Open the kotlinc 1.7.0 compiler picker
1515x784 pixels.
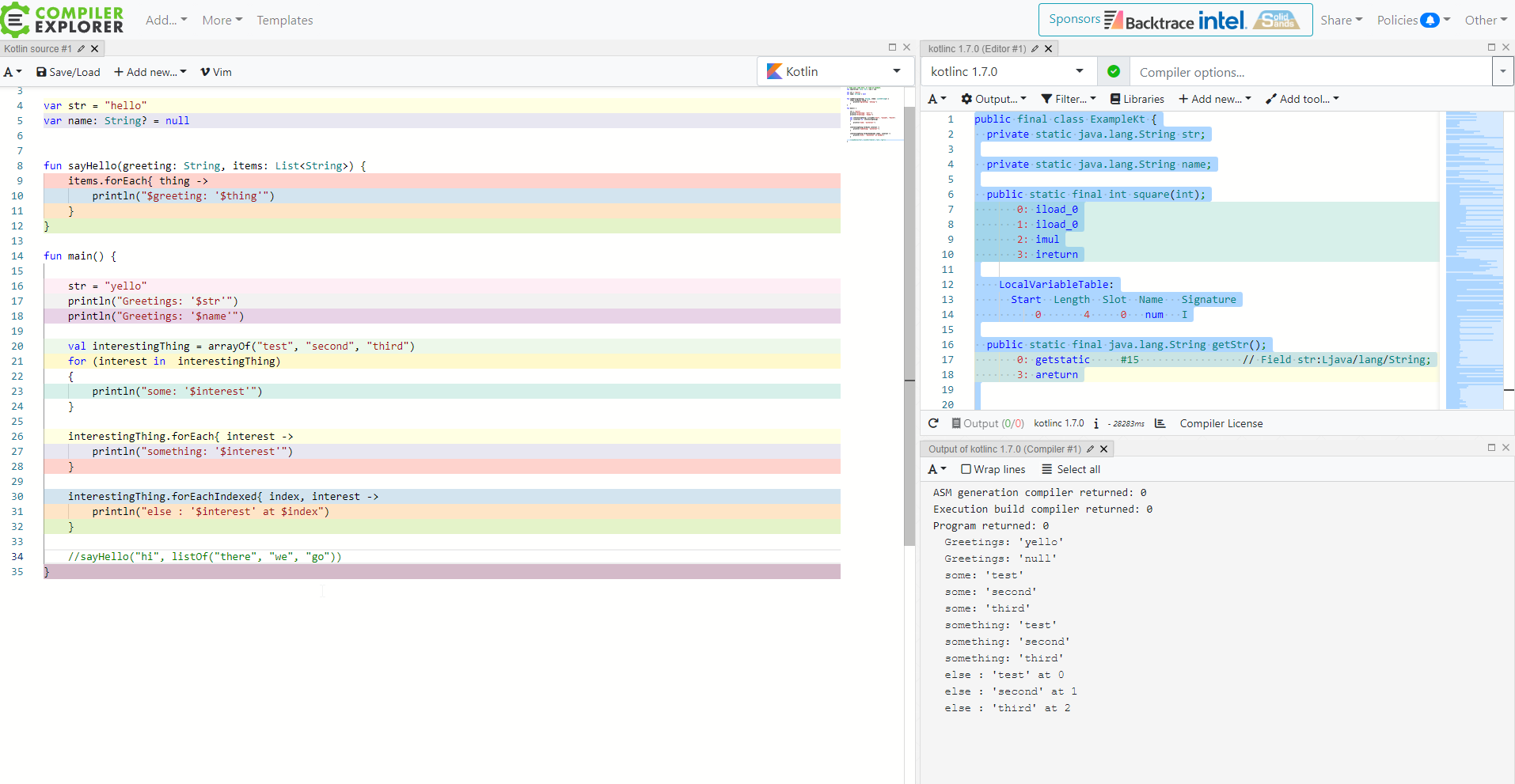pos(1008,71)
